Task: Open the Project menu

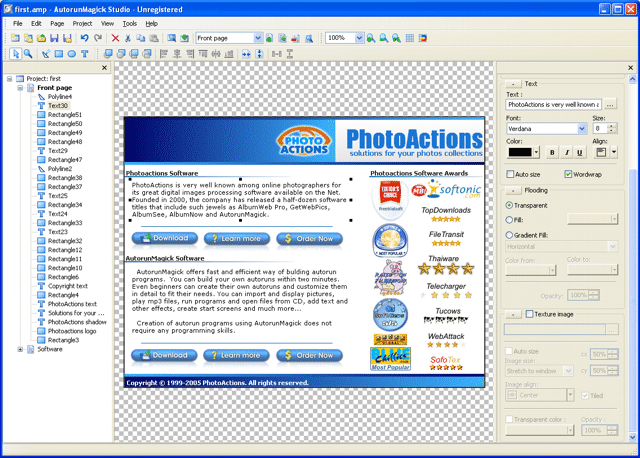Action: (x=82, y=24)
